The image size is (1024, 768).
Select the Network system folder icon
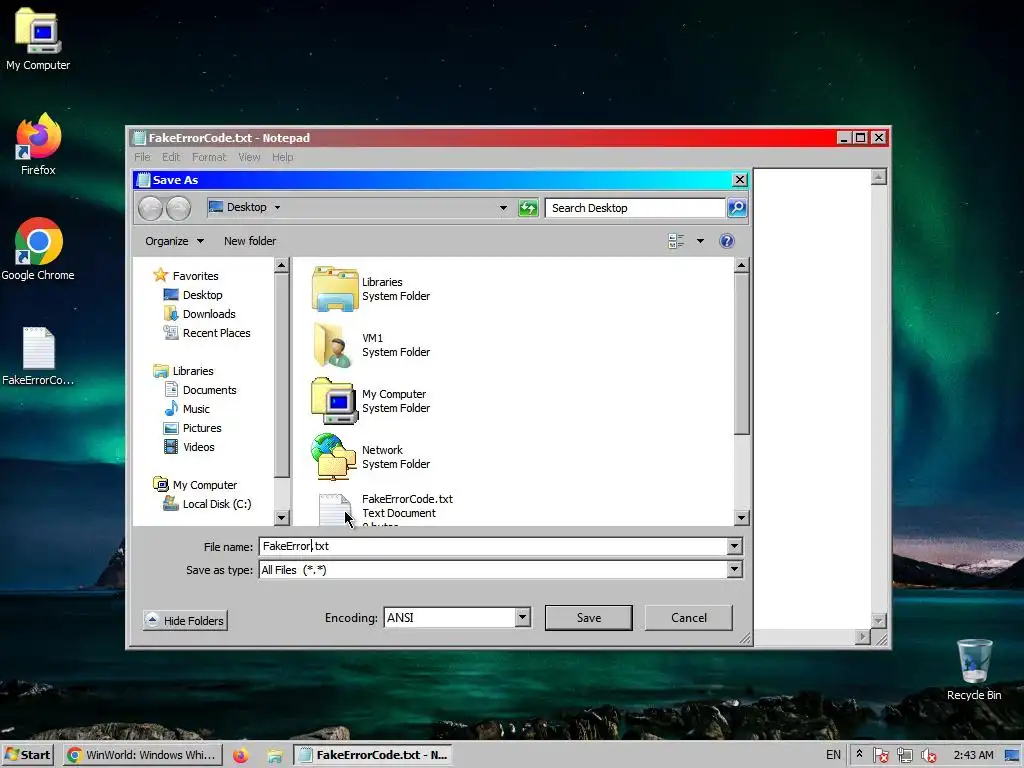click(334, 457)
